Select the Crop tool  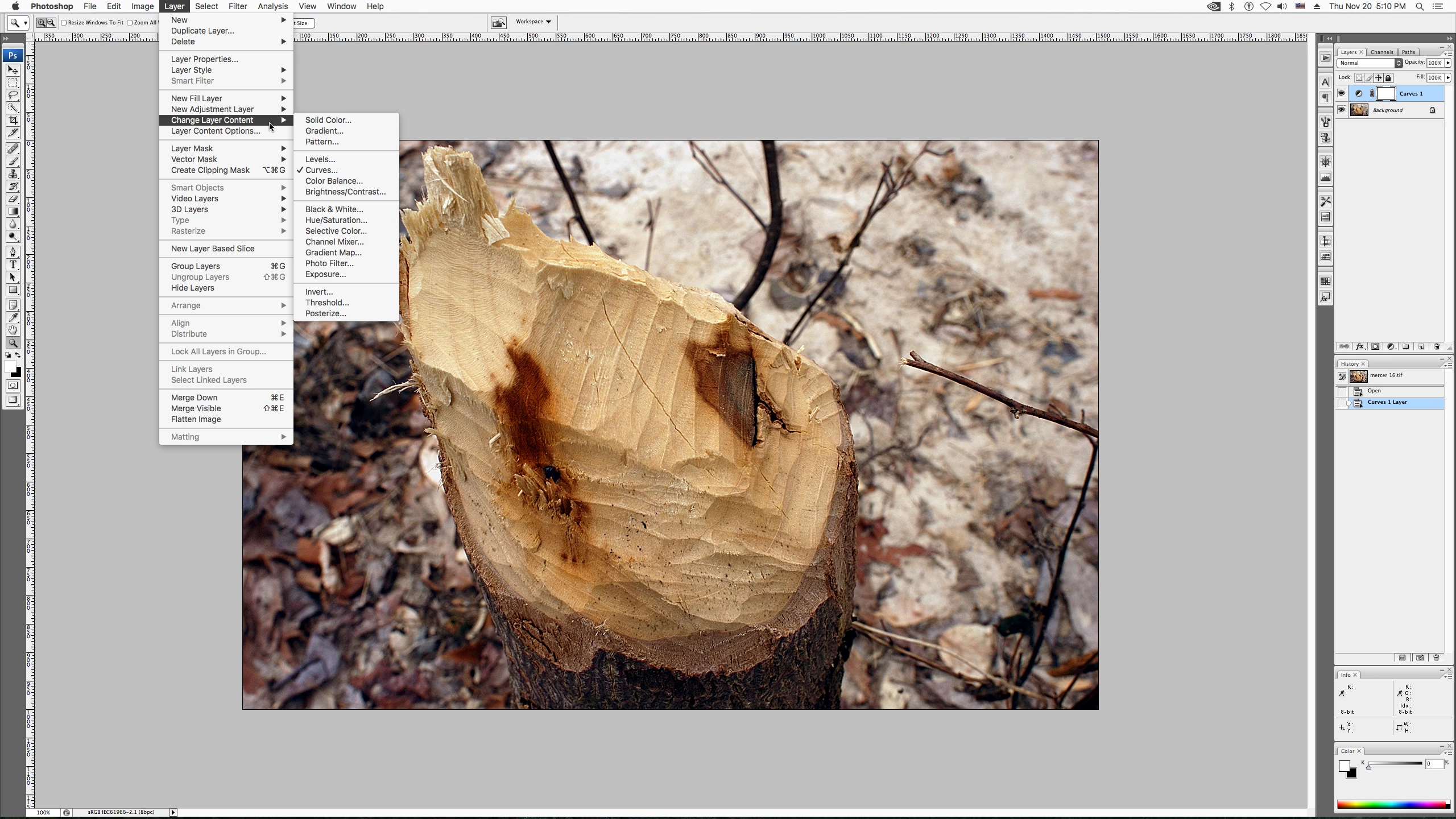[13, 120]
